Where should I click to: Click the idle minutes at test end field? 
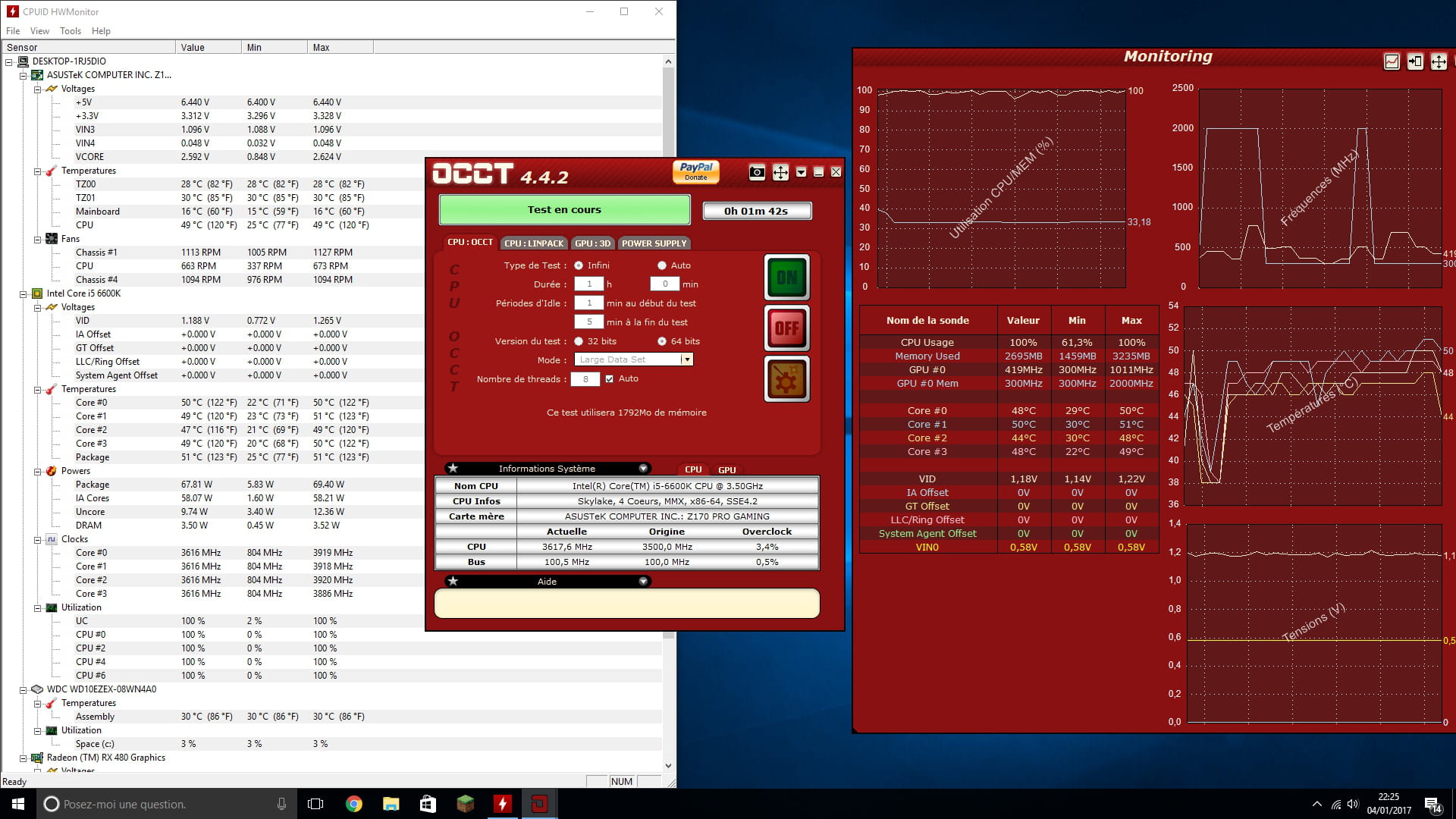[588, 322]
